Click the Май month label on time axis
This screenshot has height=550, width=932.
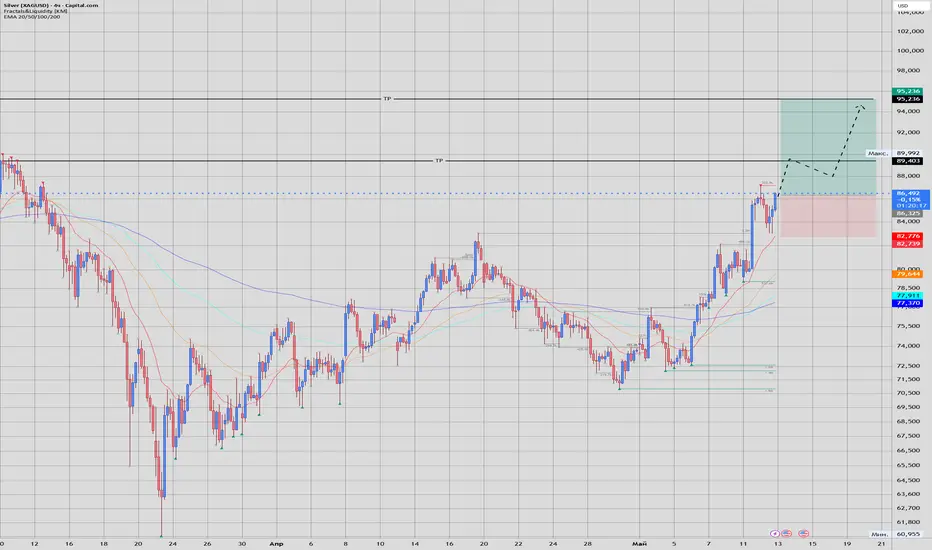point(639,543)
